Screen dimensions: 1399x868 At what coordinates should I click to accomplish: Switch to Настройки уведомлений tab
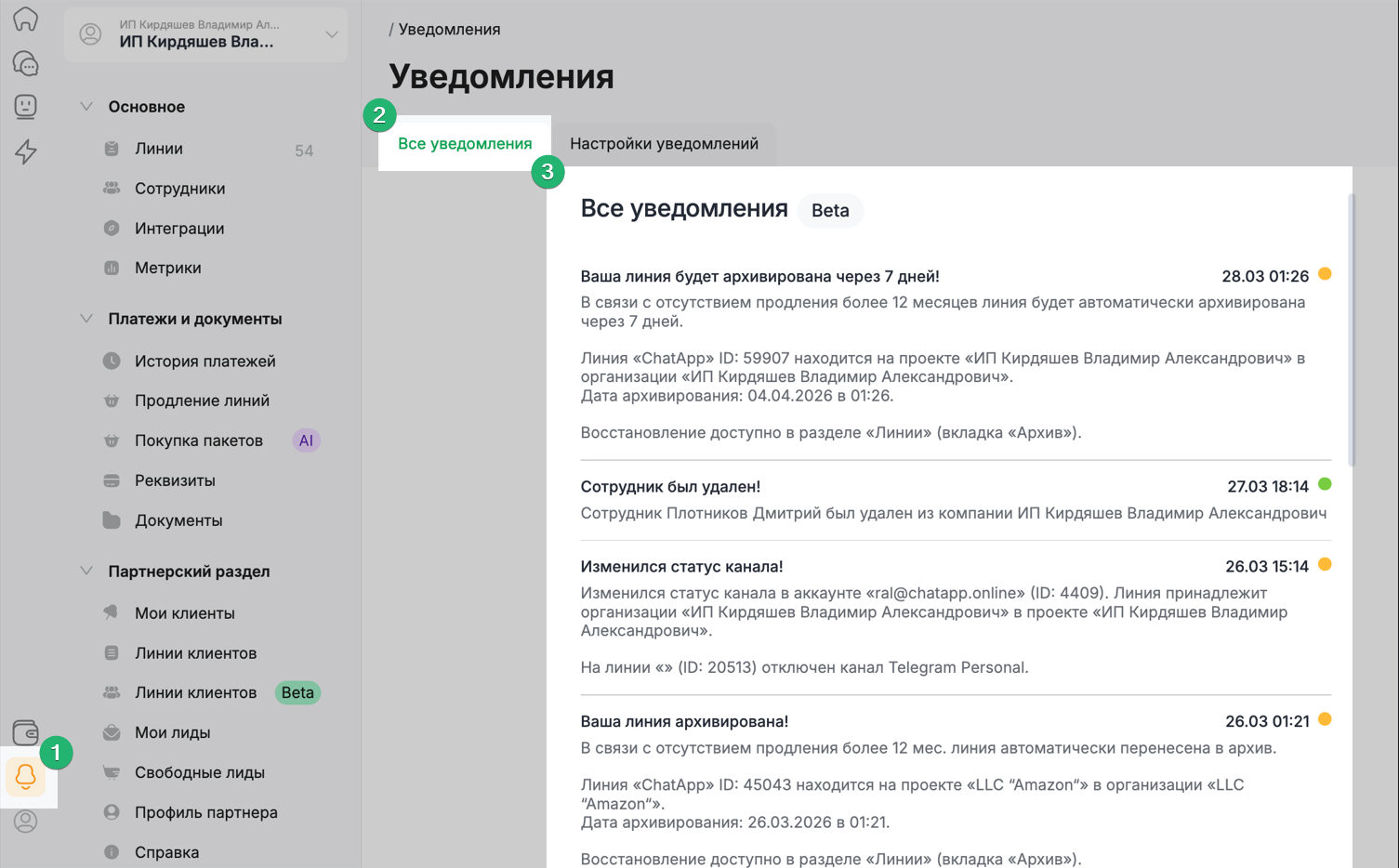click(x=664, y=144)
